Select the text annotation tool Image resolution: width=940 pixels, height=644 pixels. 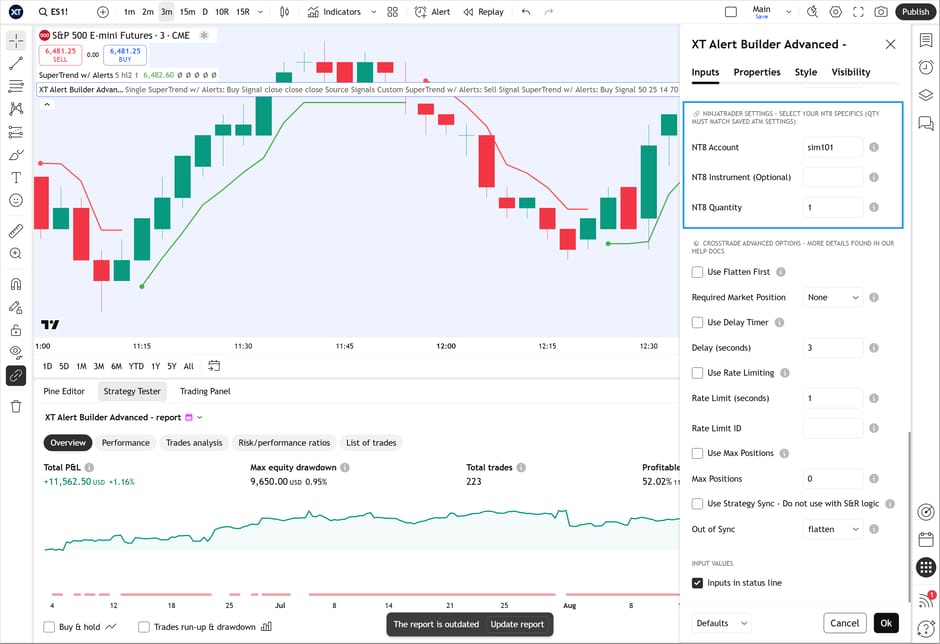pos(16,177)
